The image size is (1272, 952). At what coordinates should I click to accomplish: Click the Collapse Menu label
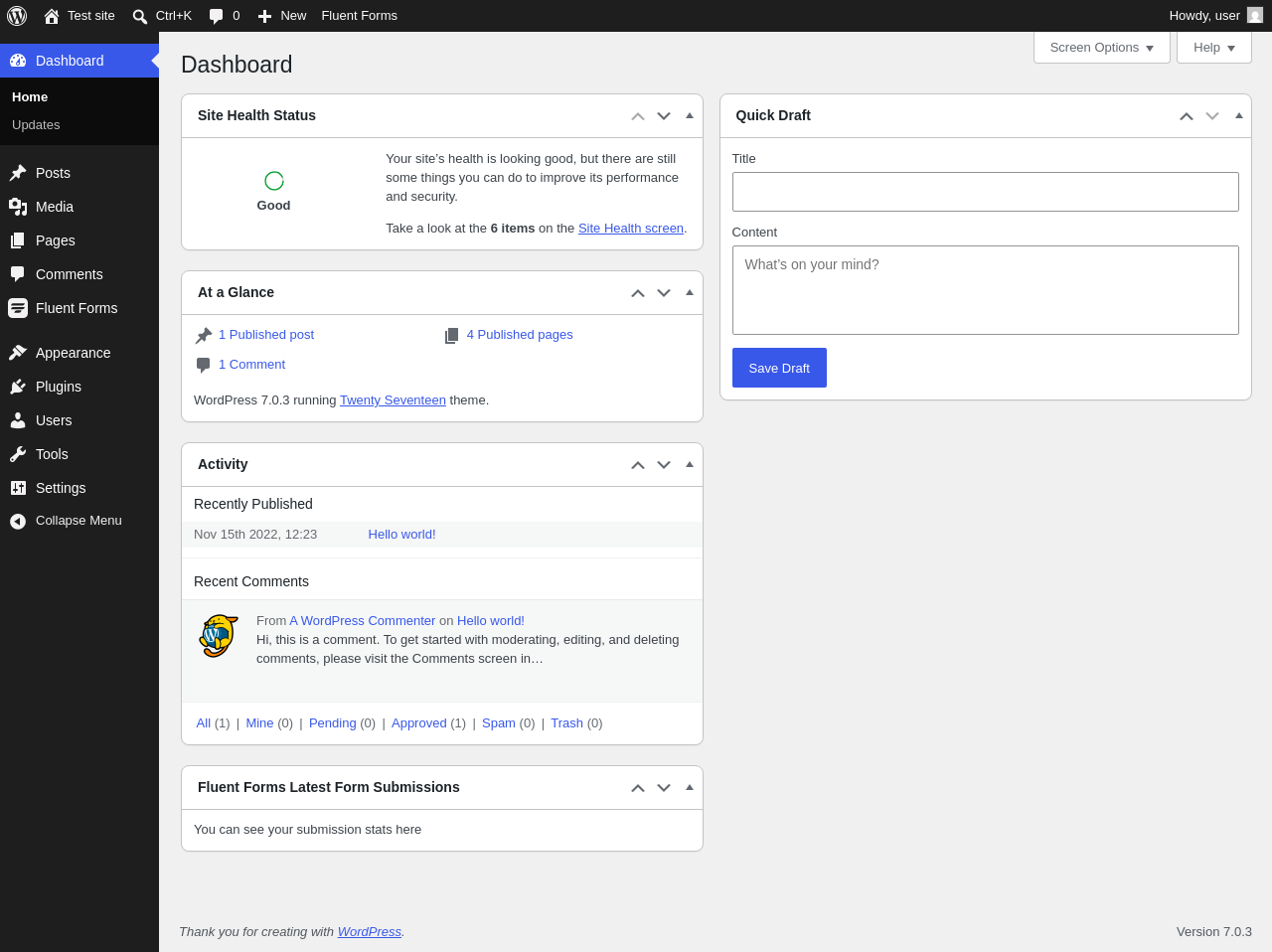click(79, 521)
